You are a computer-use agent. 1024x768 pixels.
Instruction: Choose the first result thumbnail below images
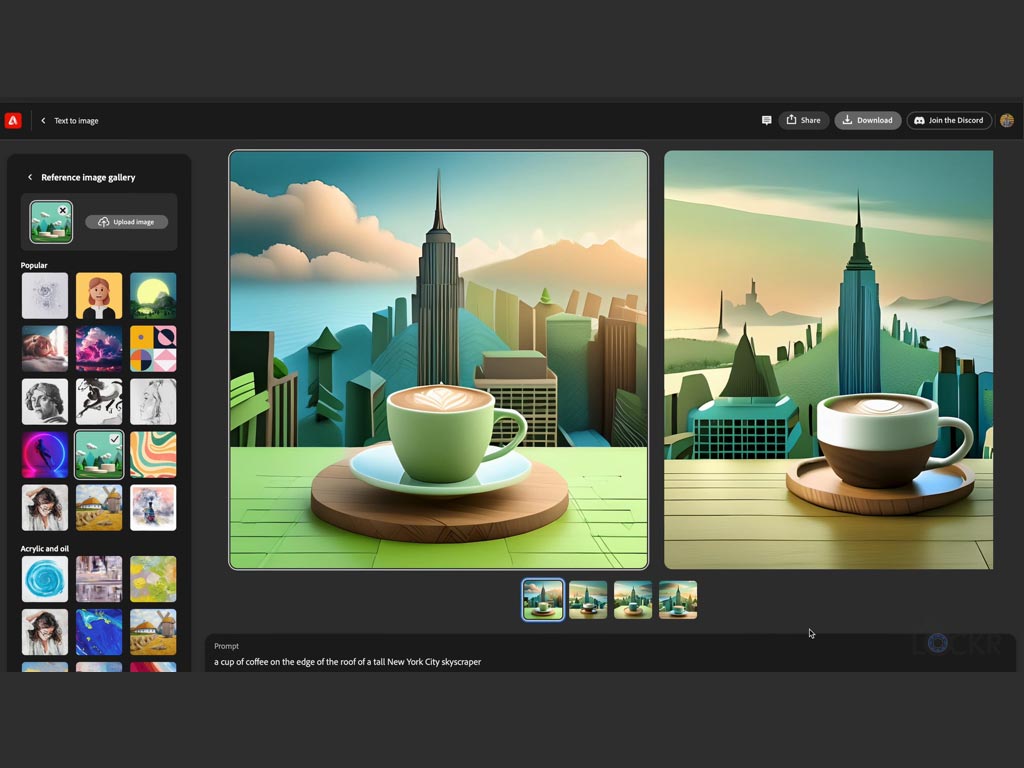pos(543,600)
